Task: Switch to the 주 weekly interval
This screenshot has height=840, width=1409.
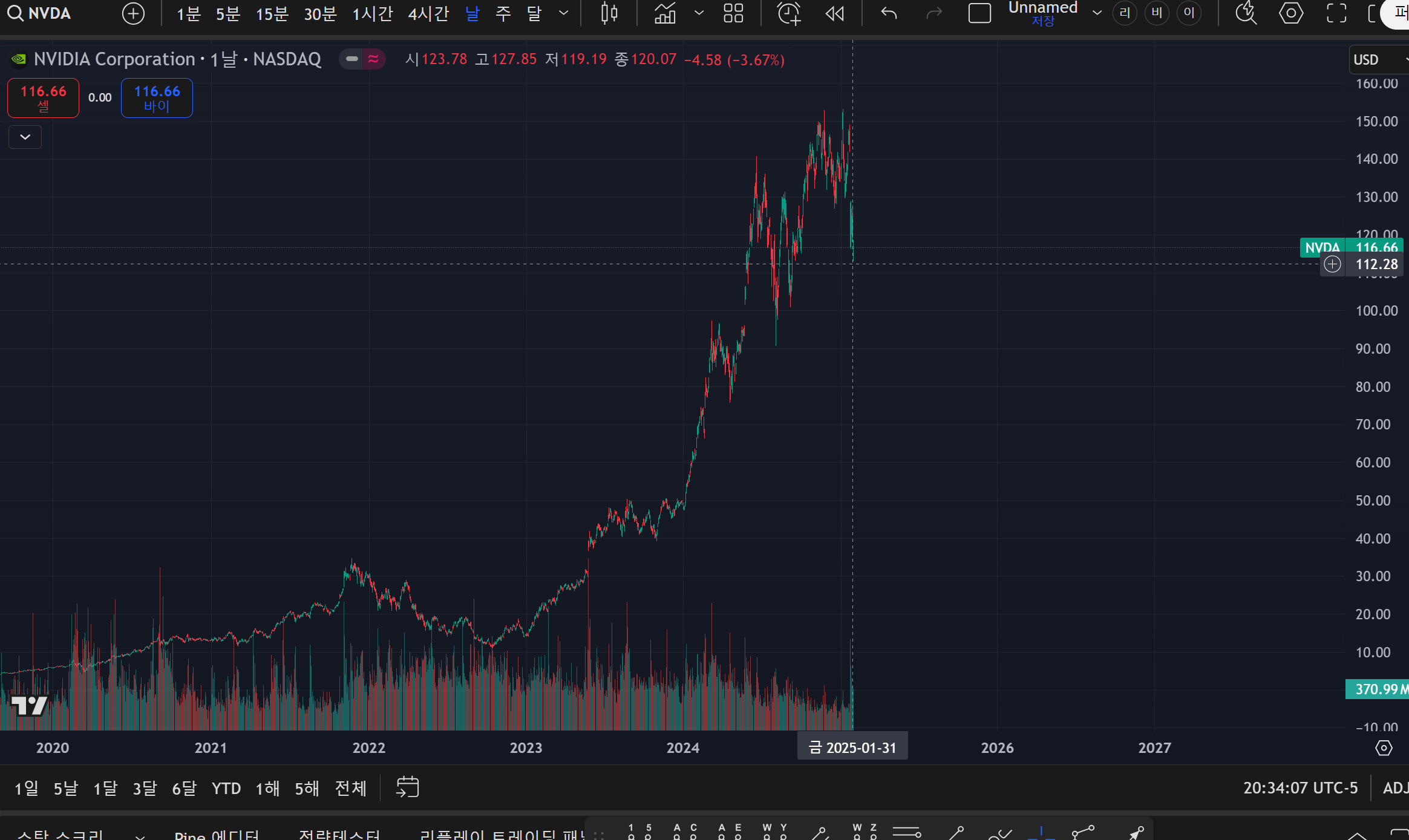Action: (503, 13)
